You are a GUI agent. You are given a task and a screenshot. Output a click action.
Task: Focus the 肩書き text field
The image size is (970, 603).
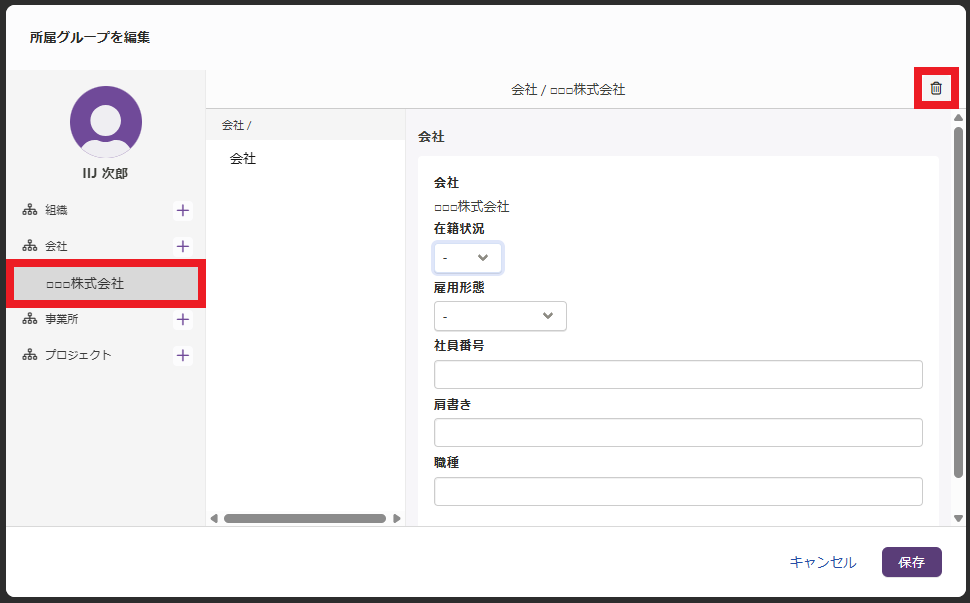(x=677, y=433)
